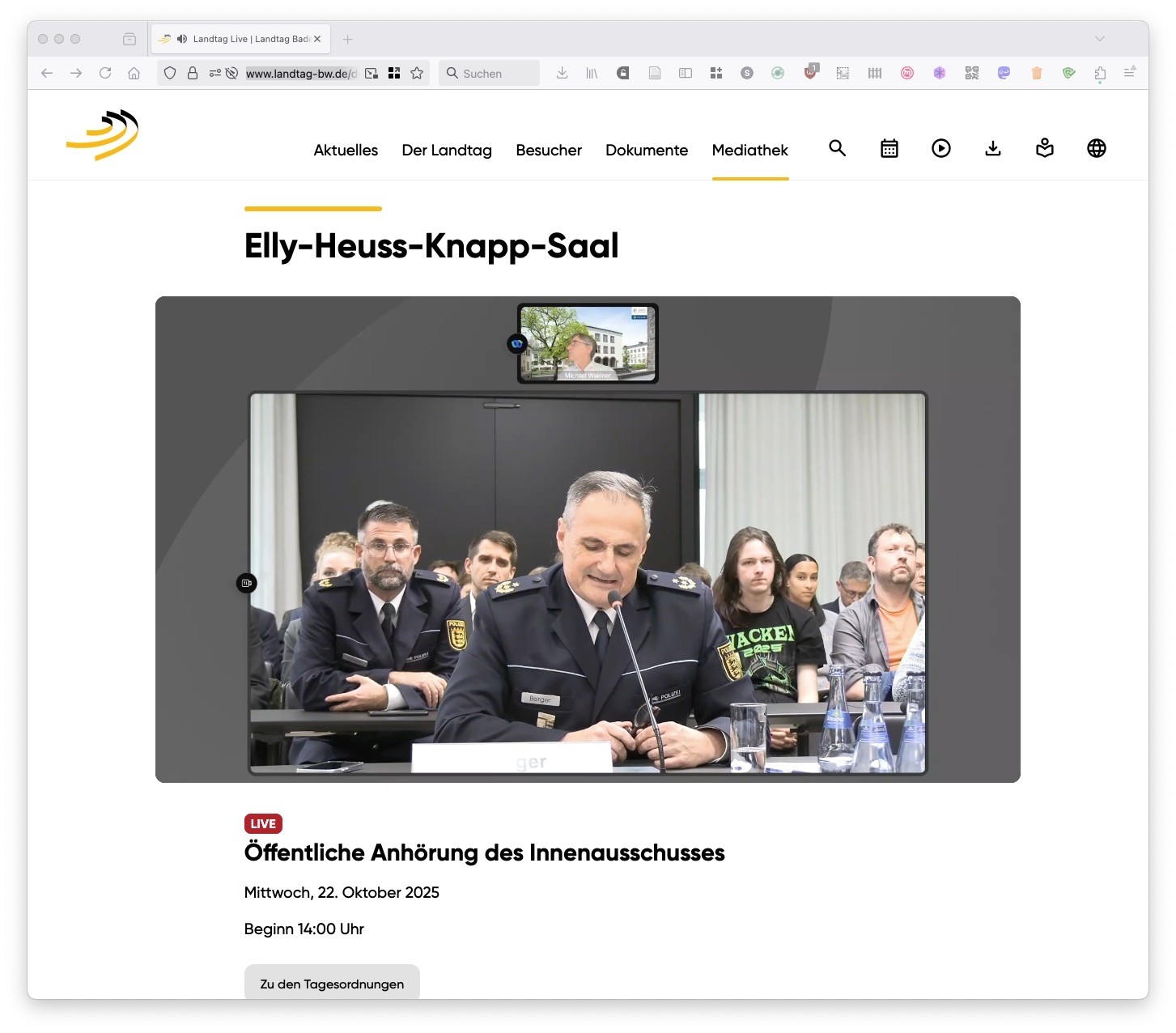Open the chevron dropdown at the window top right

pyautogui.click(x=1099, y=38)
